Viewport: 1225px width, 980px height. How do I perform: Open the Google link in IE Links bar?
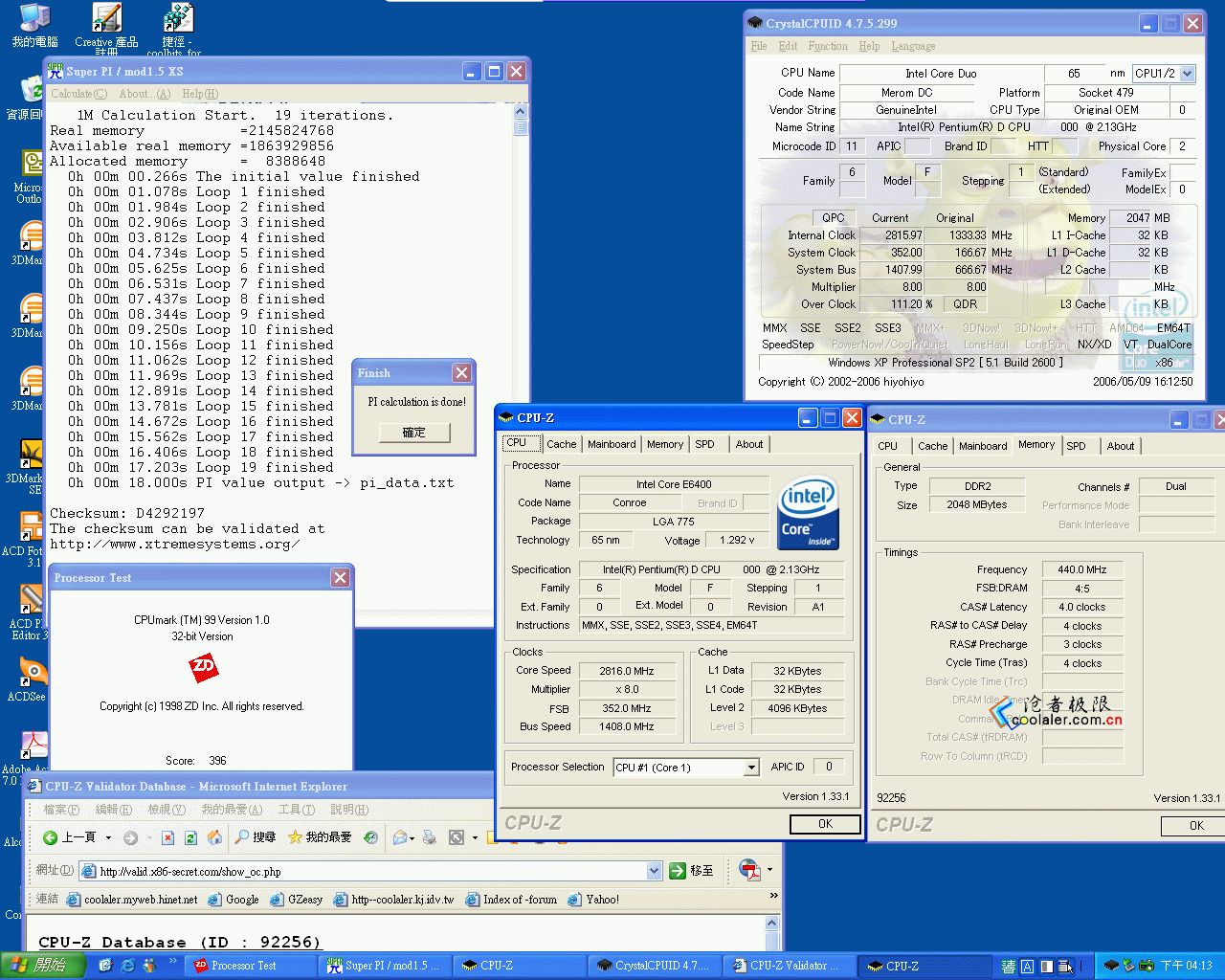click(234, 900)
